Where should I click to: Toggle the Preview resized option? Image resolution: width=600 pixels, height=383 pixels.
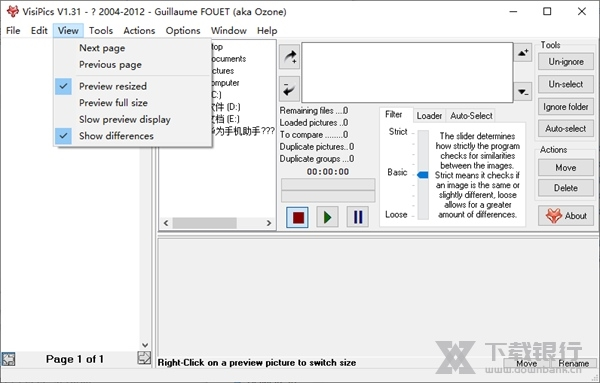pos(133,86)
